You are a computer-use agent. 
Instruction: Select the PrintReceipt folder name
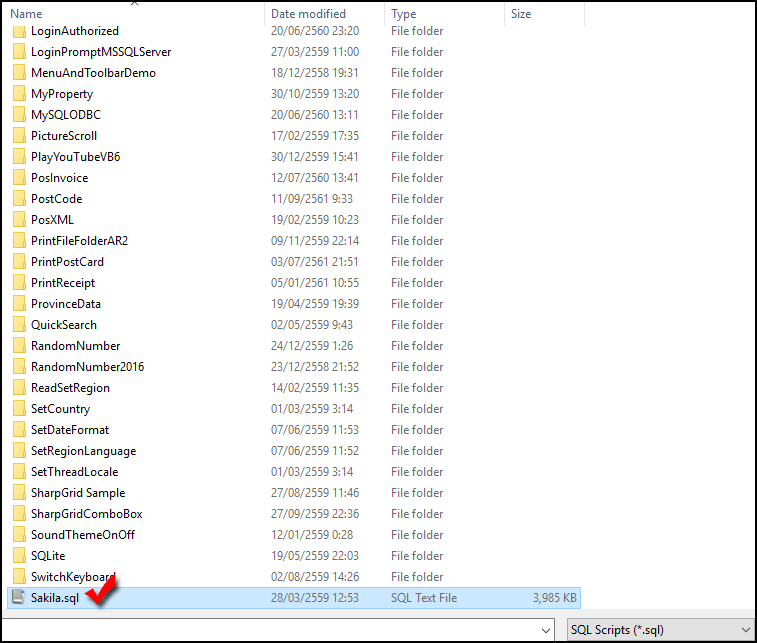click(x=63, y=283)
